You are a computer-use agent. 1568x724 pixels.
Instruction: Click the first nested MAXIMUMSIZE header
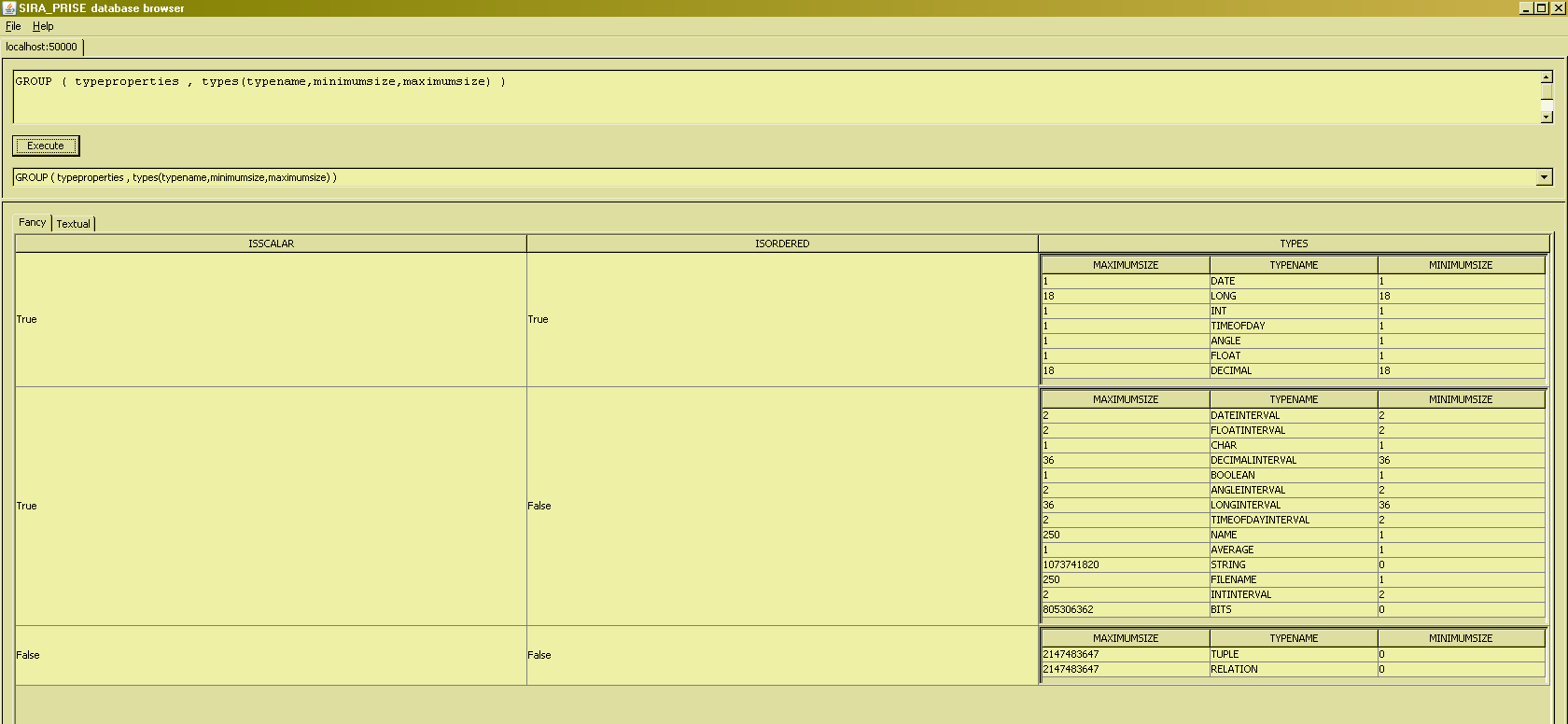point(1126,265)
